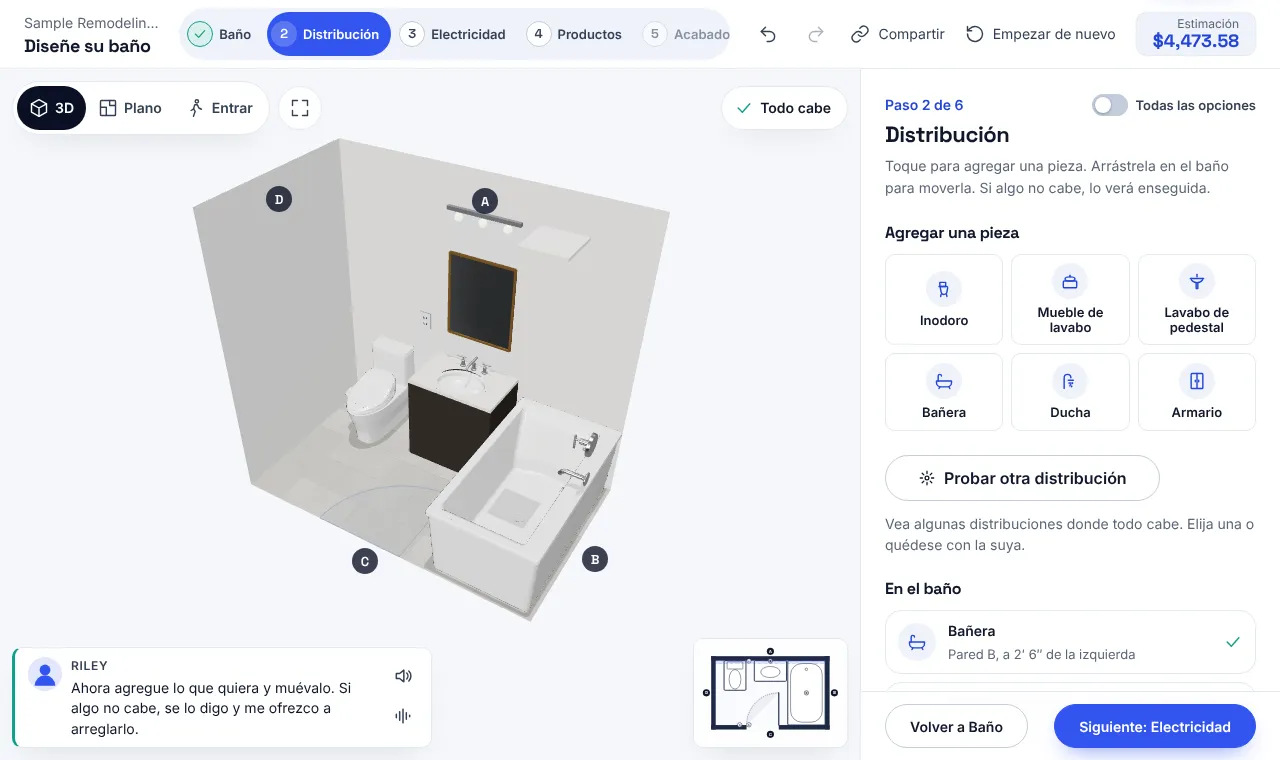This screenshot has width=1280, height=760.
Task: Go to the Baño step
Action: [220, 34]
